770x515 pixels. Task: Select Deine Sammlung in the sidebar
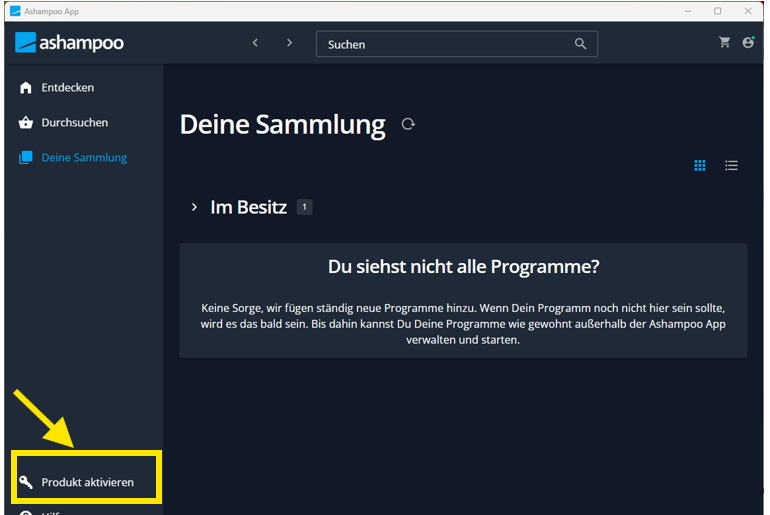point(73,158)
